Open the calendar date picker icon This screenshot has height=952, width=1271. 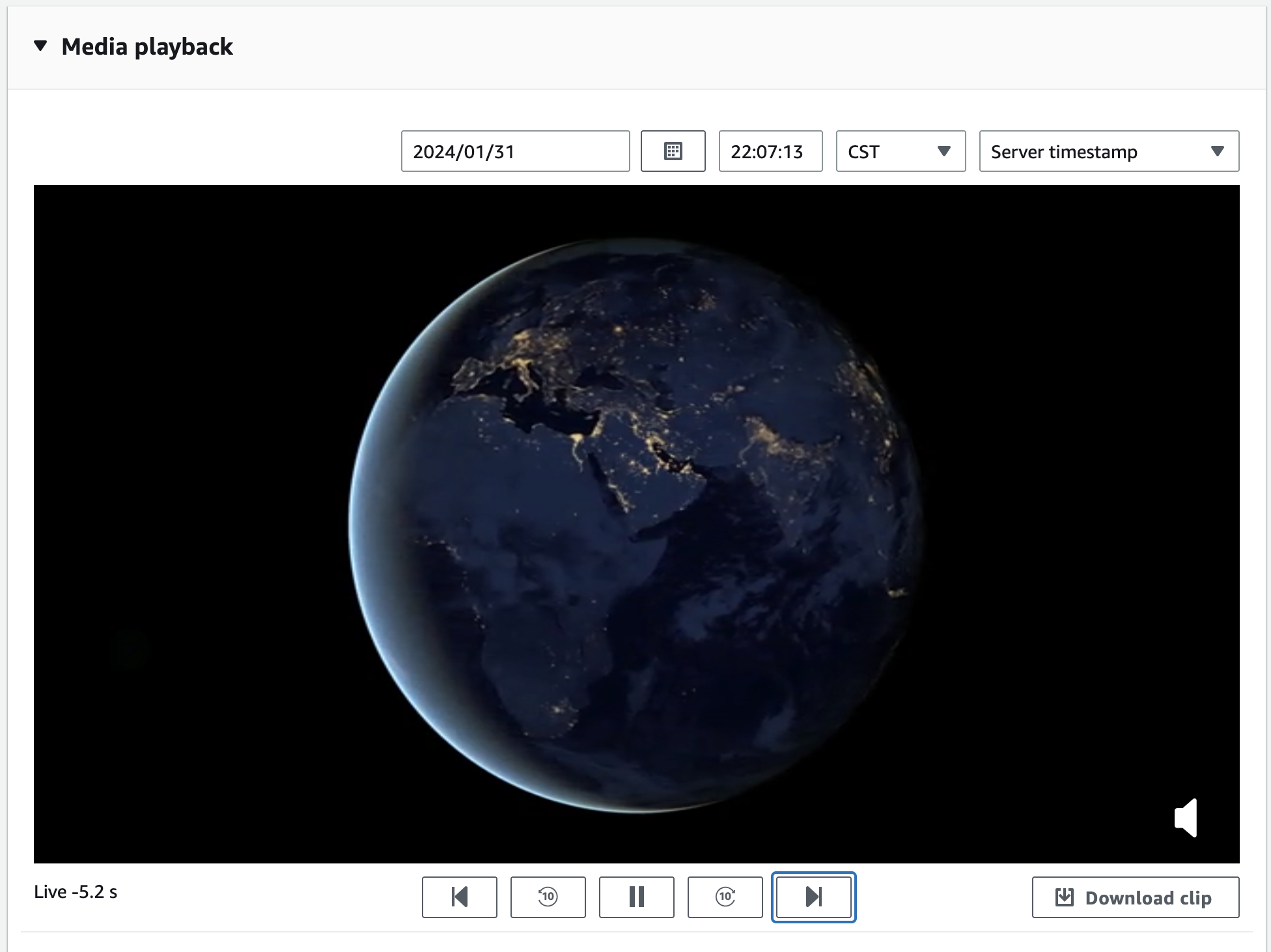(x=673, y=152)
